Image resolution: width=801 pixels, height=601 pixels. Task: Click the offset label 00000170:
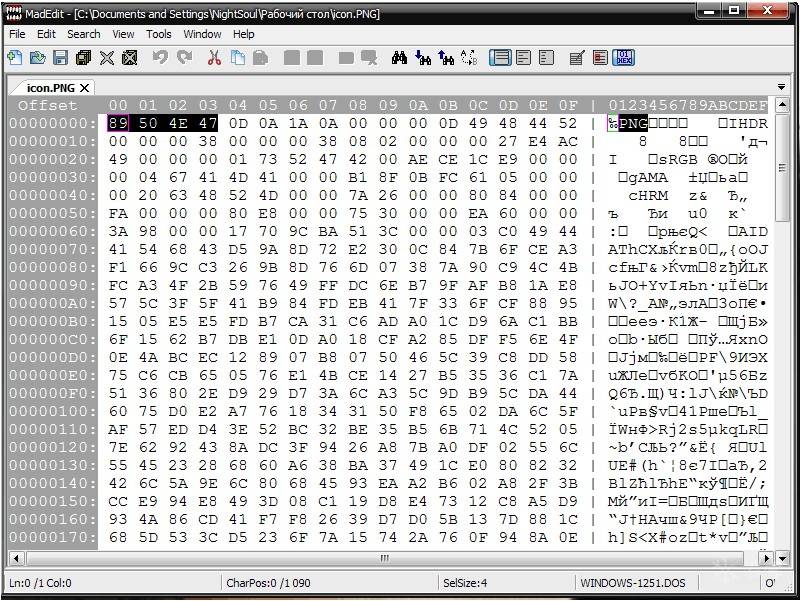pos(53,538)
